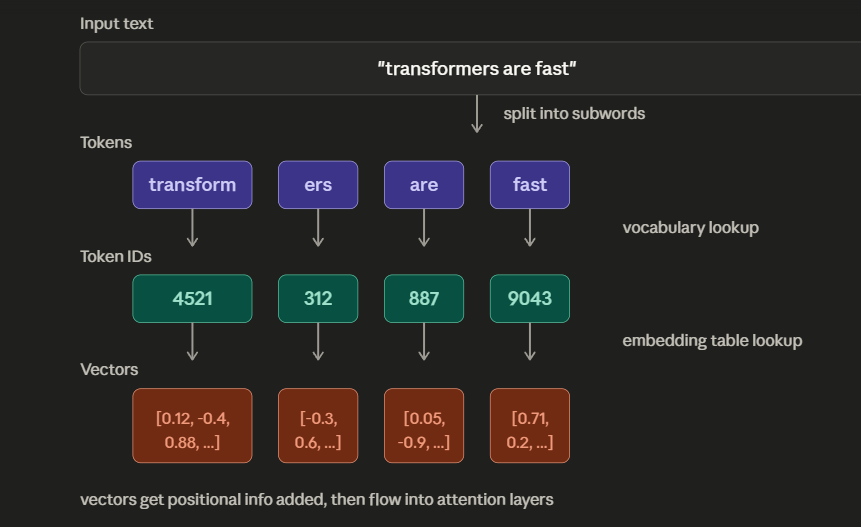This screenshot has width=861, height=527.
Task: Click the caption about positional info and attention layers
Action: click(x=317, y=500)
